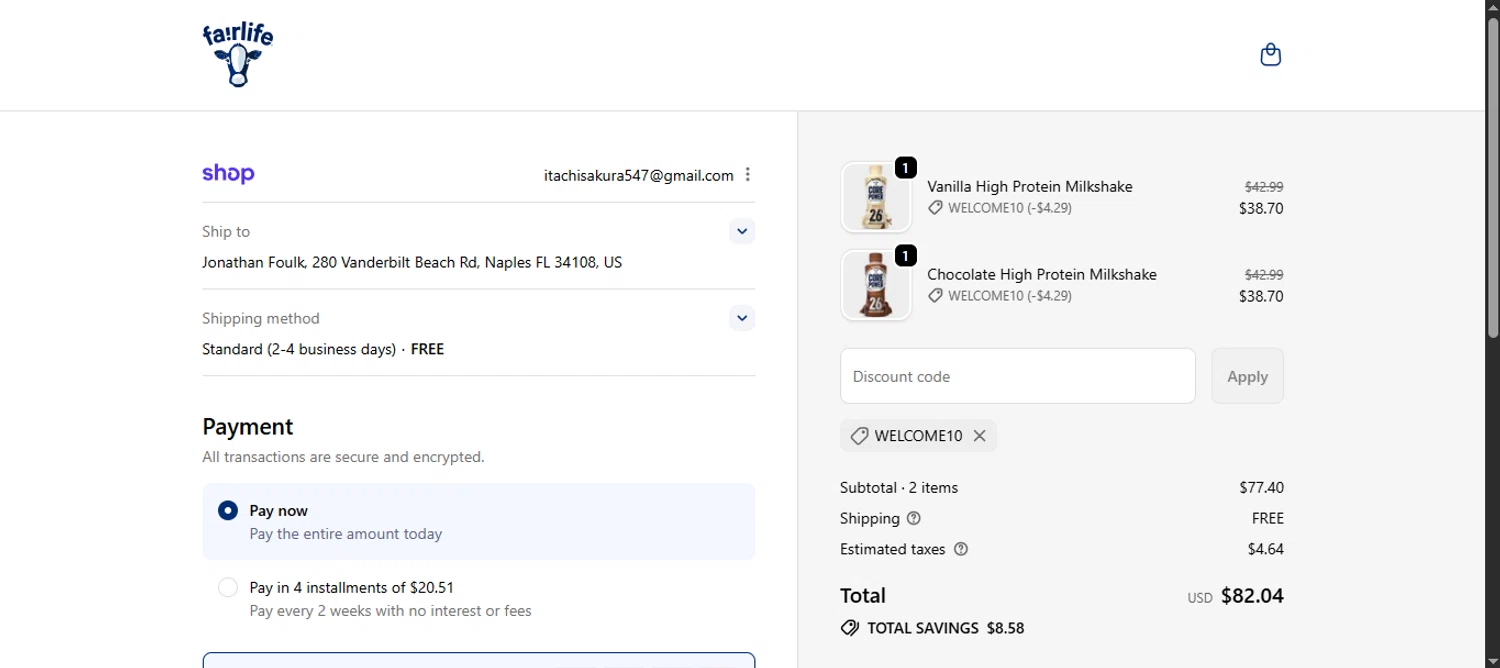Click the $77.40 subtotal value
Screen dimensions: 1500x668
(1261, 487)
